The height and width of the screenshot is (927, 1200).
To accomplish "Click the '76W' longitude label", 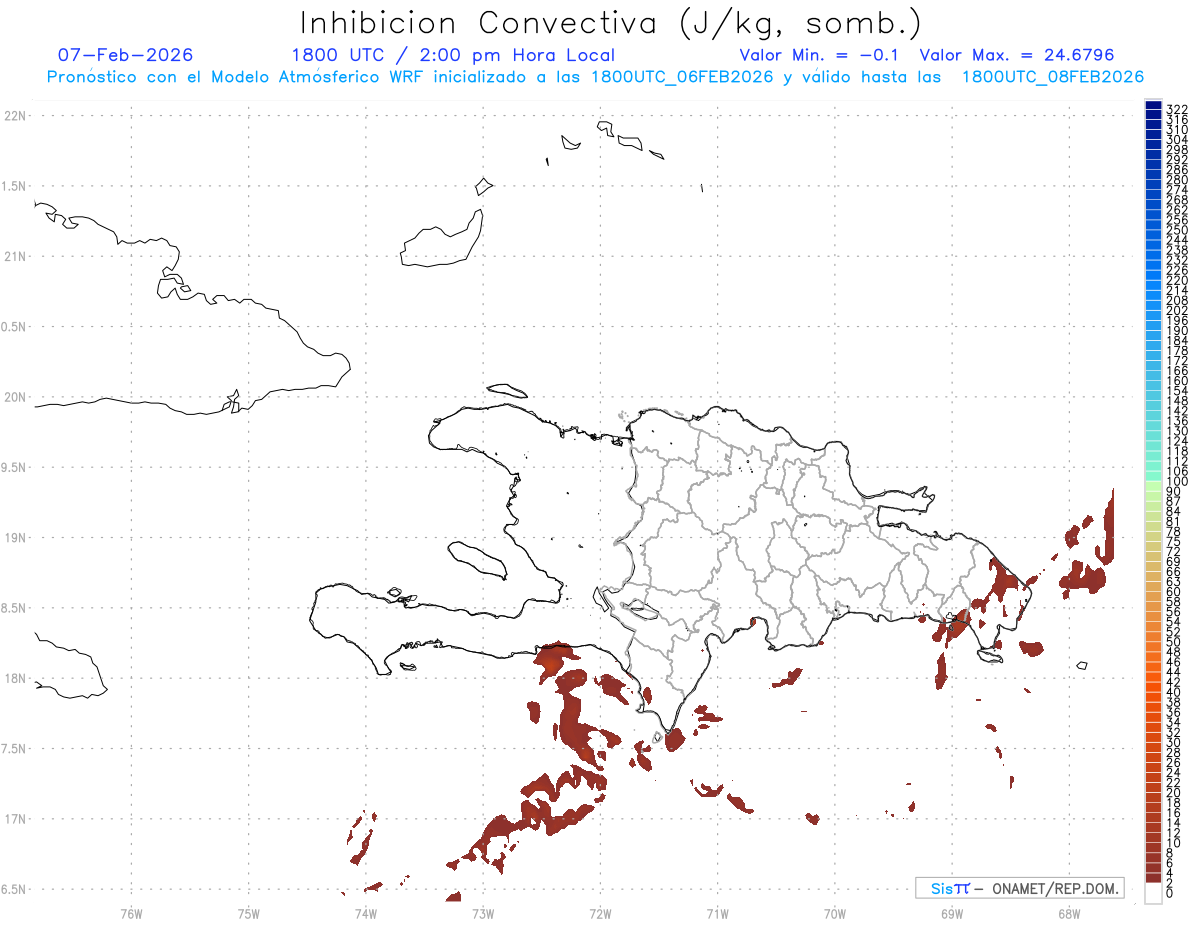I will point(131,912).
